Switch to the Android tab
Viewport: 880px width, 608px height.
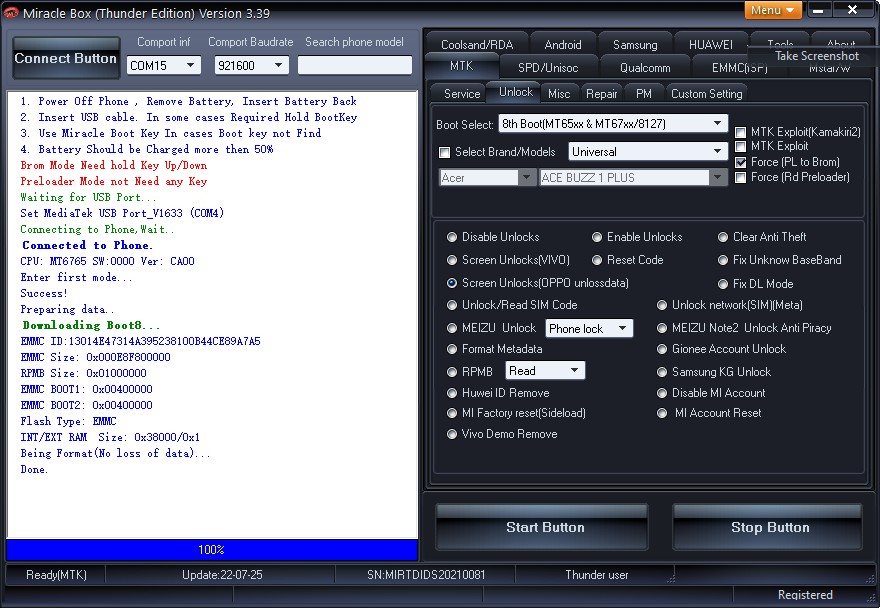coord(562,44)
